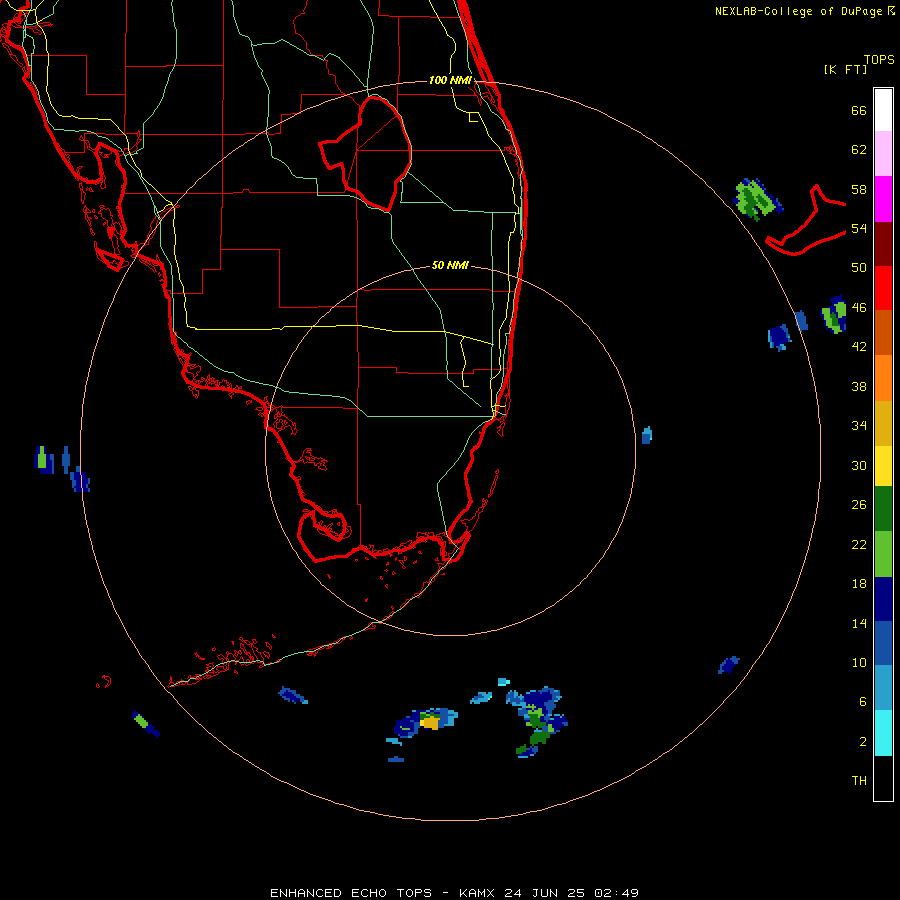Image resolution: width=900 pixels, height=900 pixels.
Task: Click the 50 NMI range ring label
Action: pyautogui.click(x=450, y=265)
